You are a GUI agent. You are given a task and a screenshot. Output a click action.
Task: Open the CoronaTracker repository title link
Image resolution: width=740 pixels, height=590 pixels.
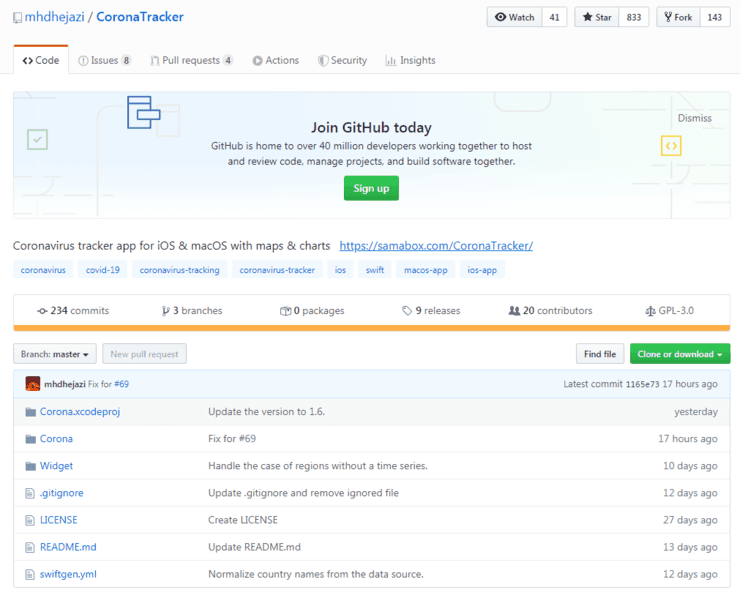(x=140, y=17)
